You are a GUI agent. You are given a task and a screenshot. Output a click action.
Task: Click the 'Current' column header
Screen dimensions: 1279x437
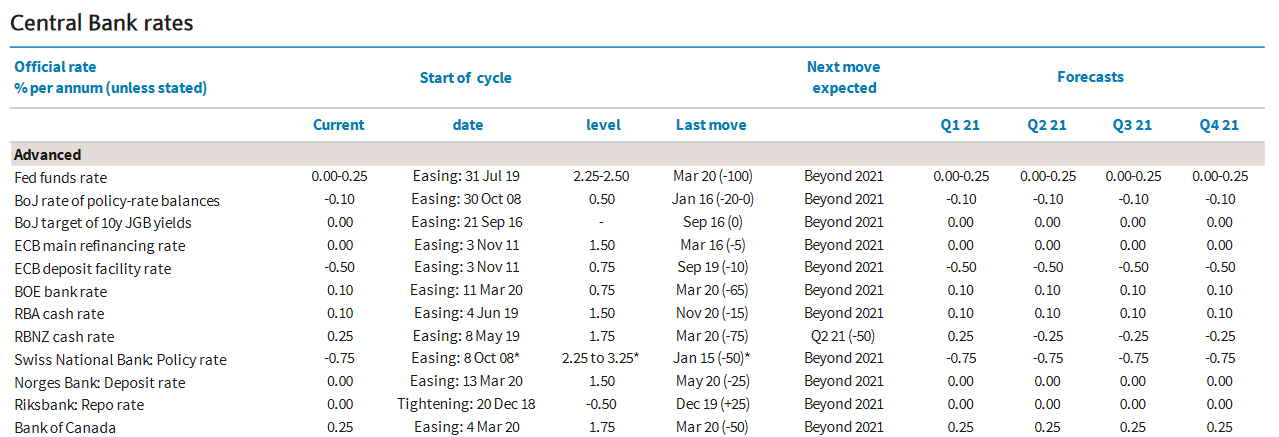339,125
